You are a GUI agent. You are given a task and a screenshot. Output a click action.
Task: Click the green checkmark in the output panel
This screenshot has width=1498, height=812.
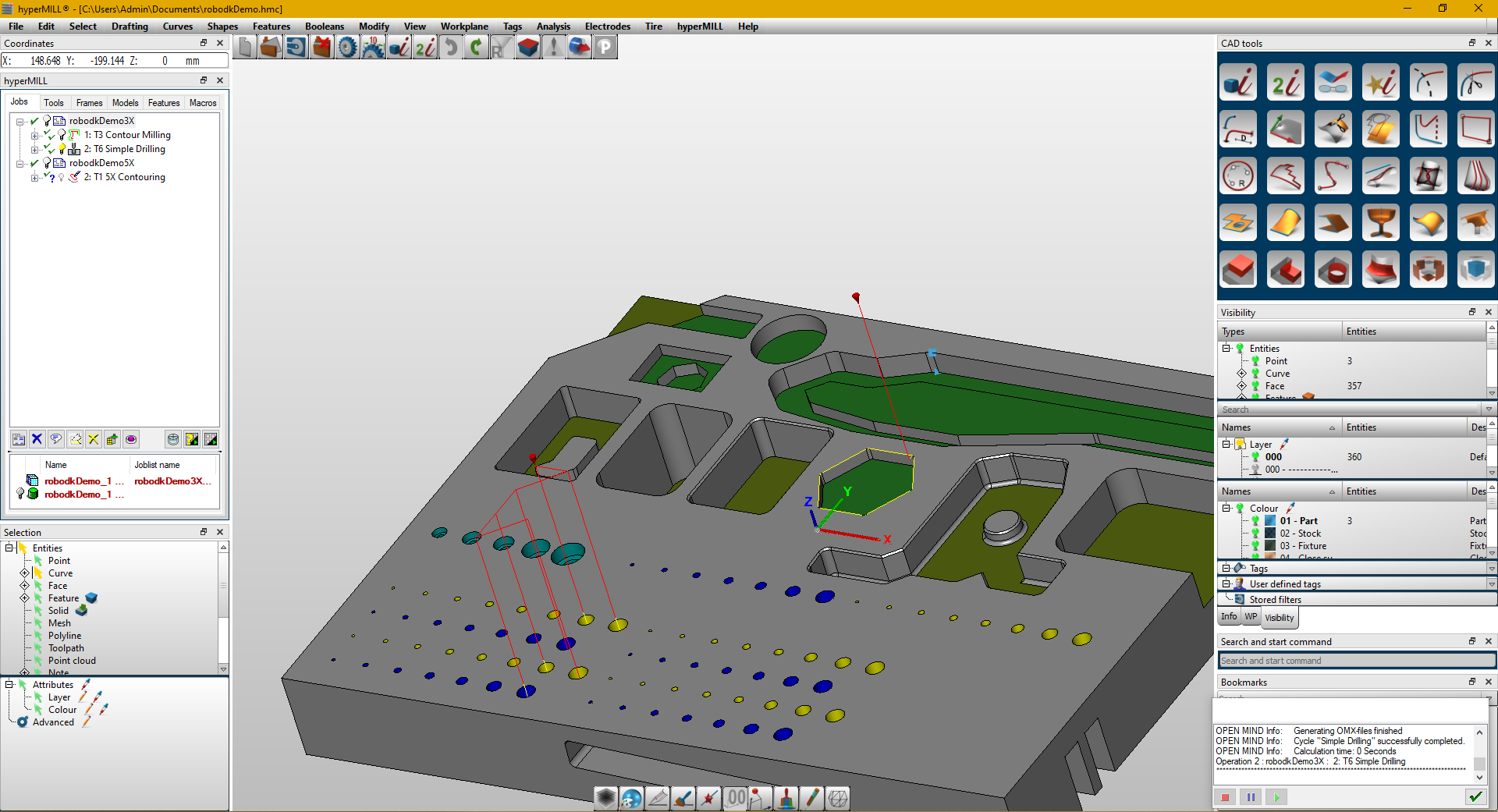(x=1475, y=796)
